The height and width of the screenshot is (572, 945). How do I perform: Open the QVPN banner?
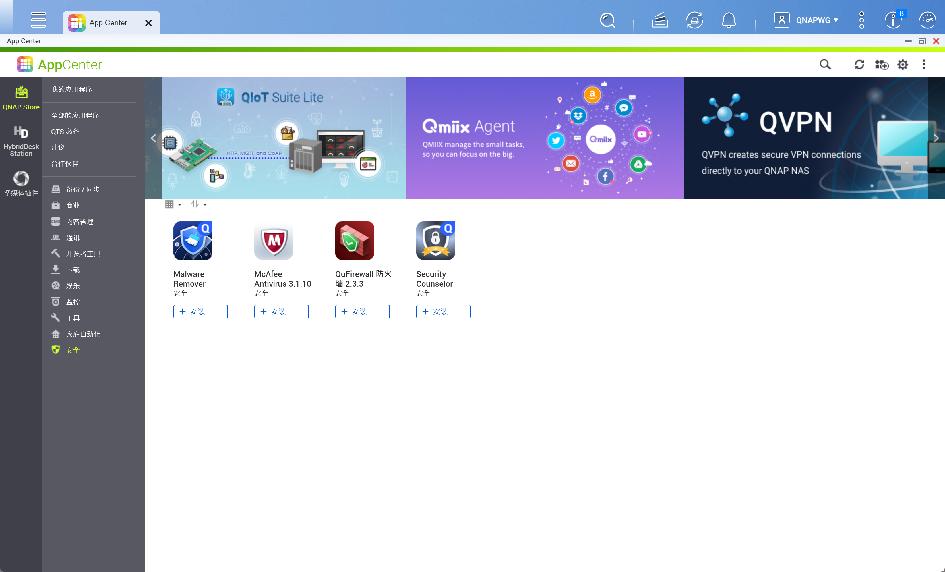(x=806, y=138)
